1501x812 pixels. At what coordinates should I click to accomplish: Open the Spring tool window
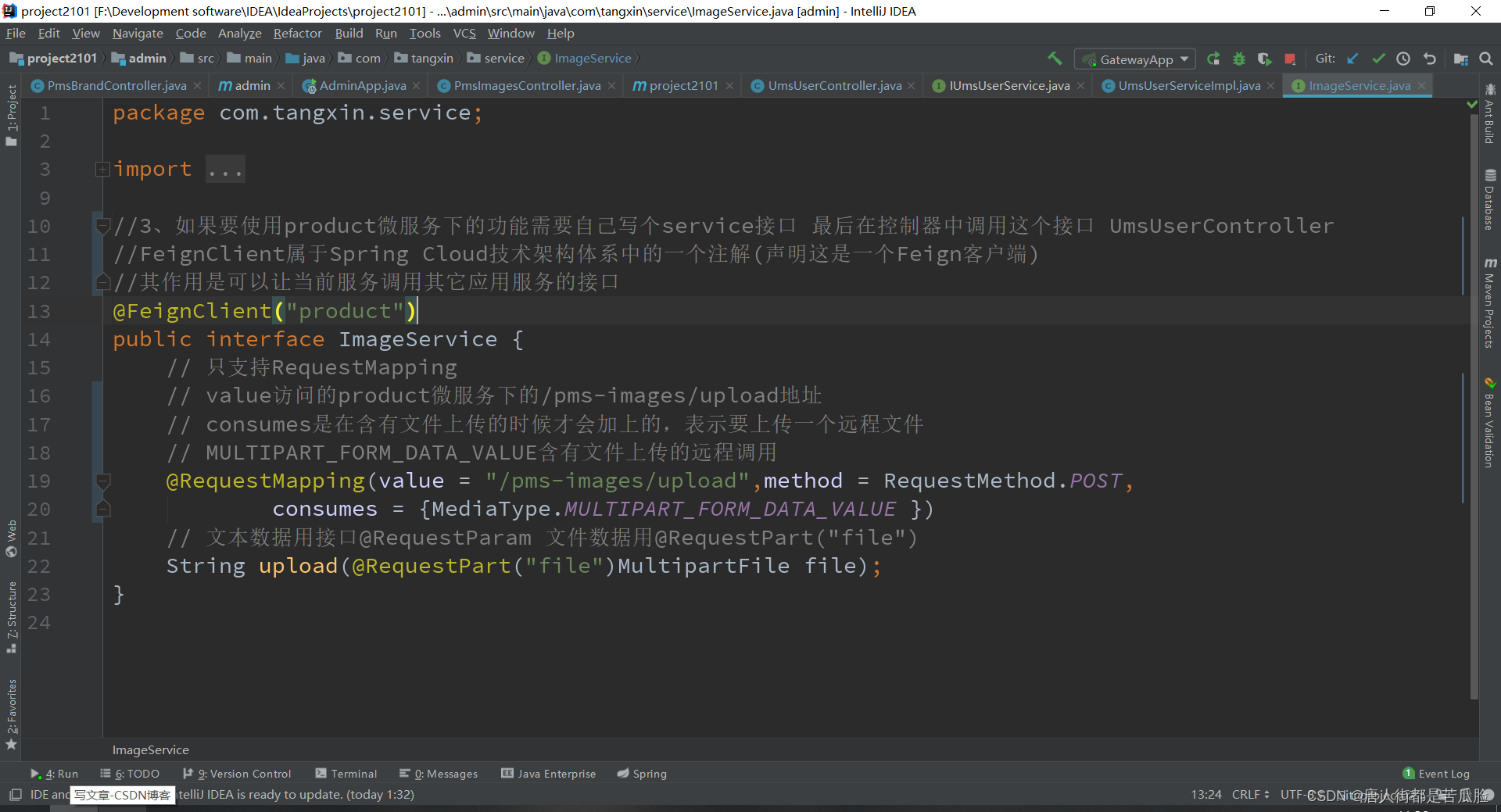tap(642, 774)
